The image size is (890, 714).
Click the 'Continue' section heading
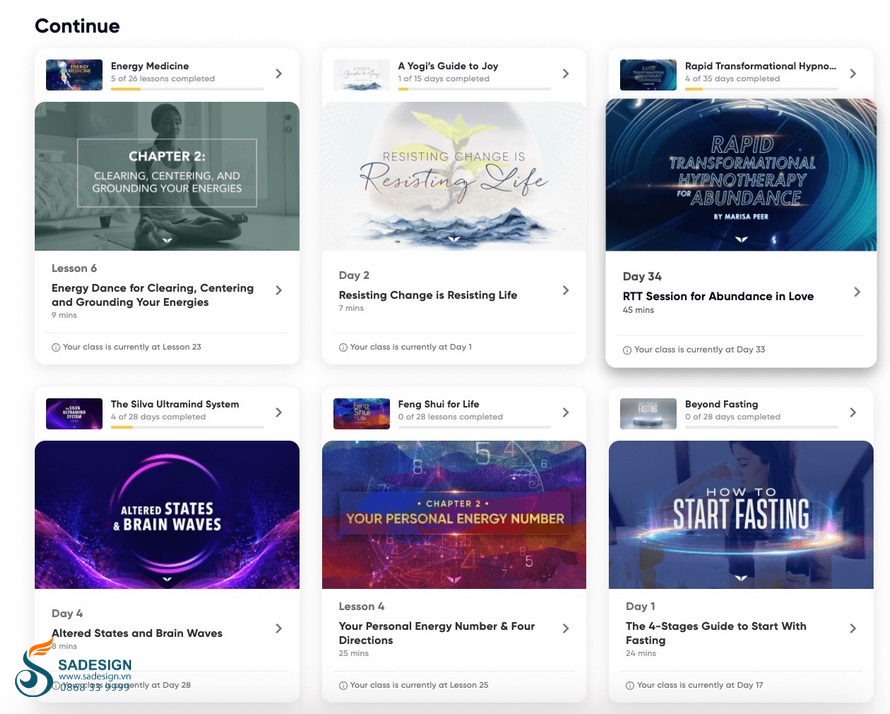click(77, 26)
